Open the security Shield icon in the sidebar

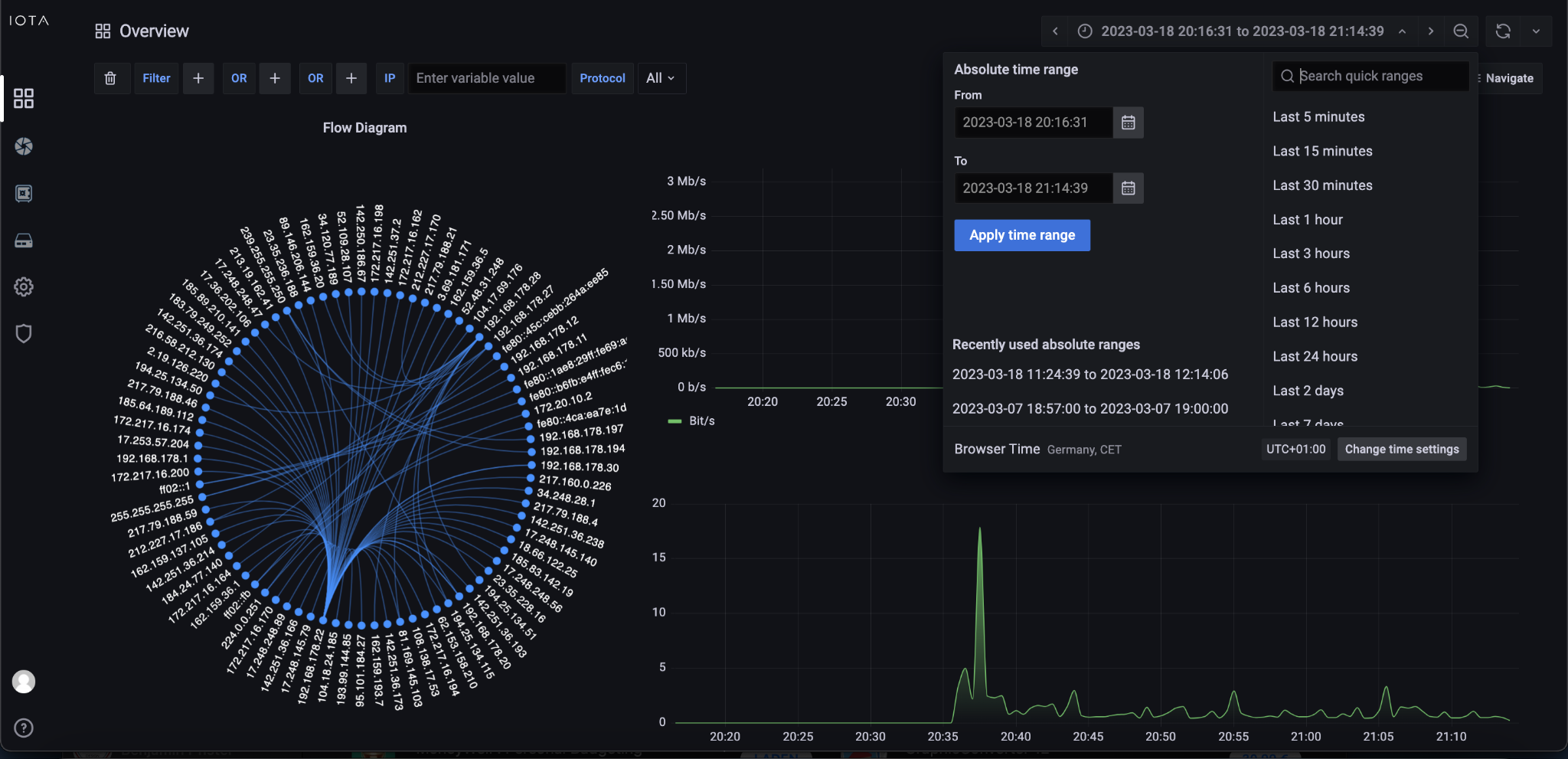(24, 333)
